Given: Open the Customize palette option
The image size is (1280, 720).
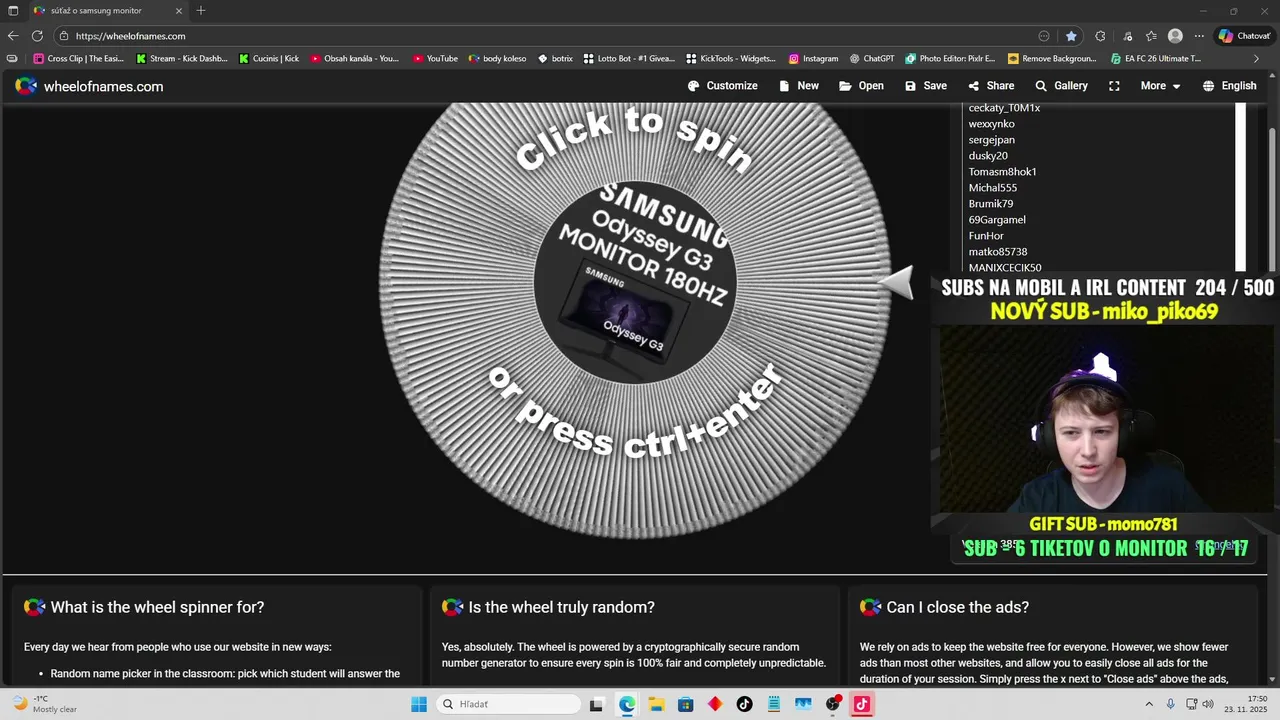Looking at the screenshot, I should [723, 86].
